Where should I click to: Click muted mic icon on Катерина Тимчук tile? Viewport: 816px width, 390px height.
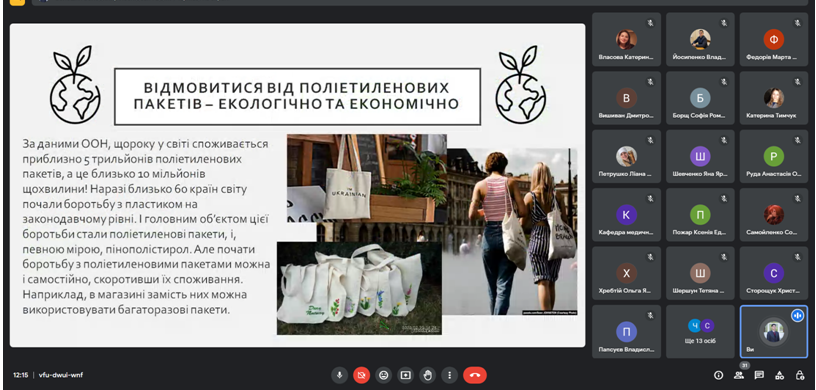[x=797, y=82]
